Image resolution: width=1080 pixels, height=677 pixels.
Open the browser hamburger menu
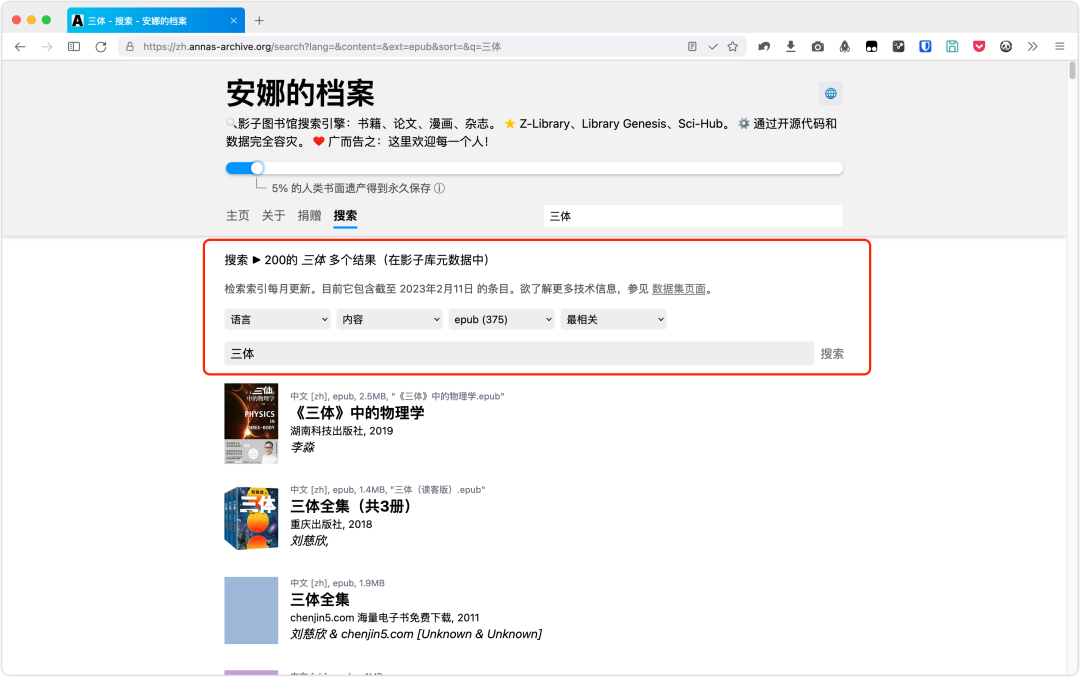tap(1059, 47)
